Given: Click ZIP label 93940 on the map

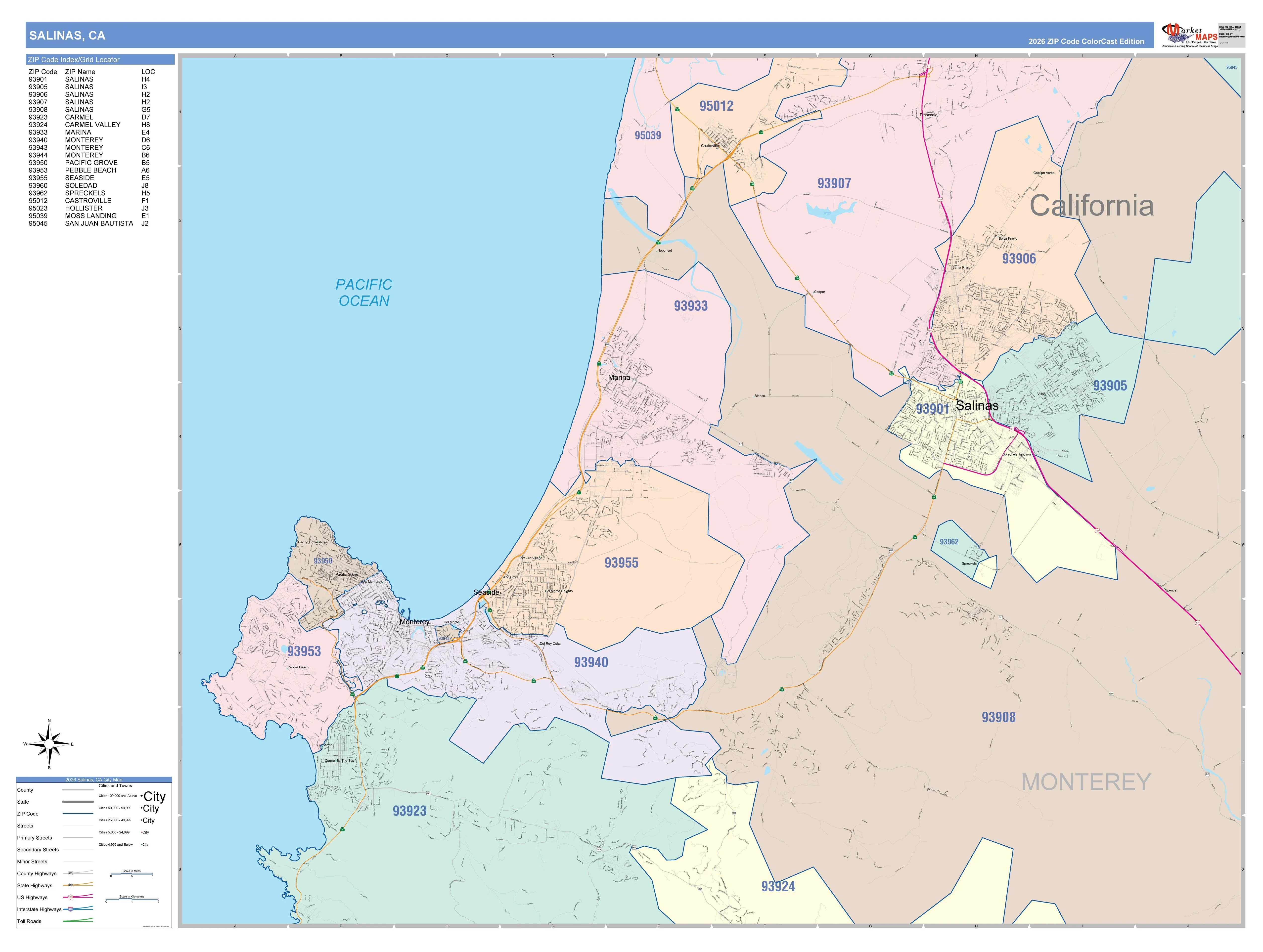Looking at the screenshot, I should coord(591,662).
